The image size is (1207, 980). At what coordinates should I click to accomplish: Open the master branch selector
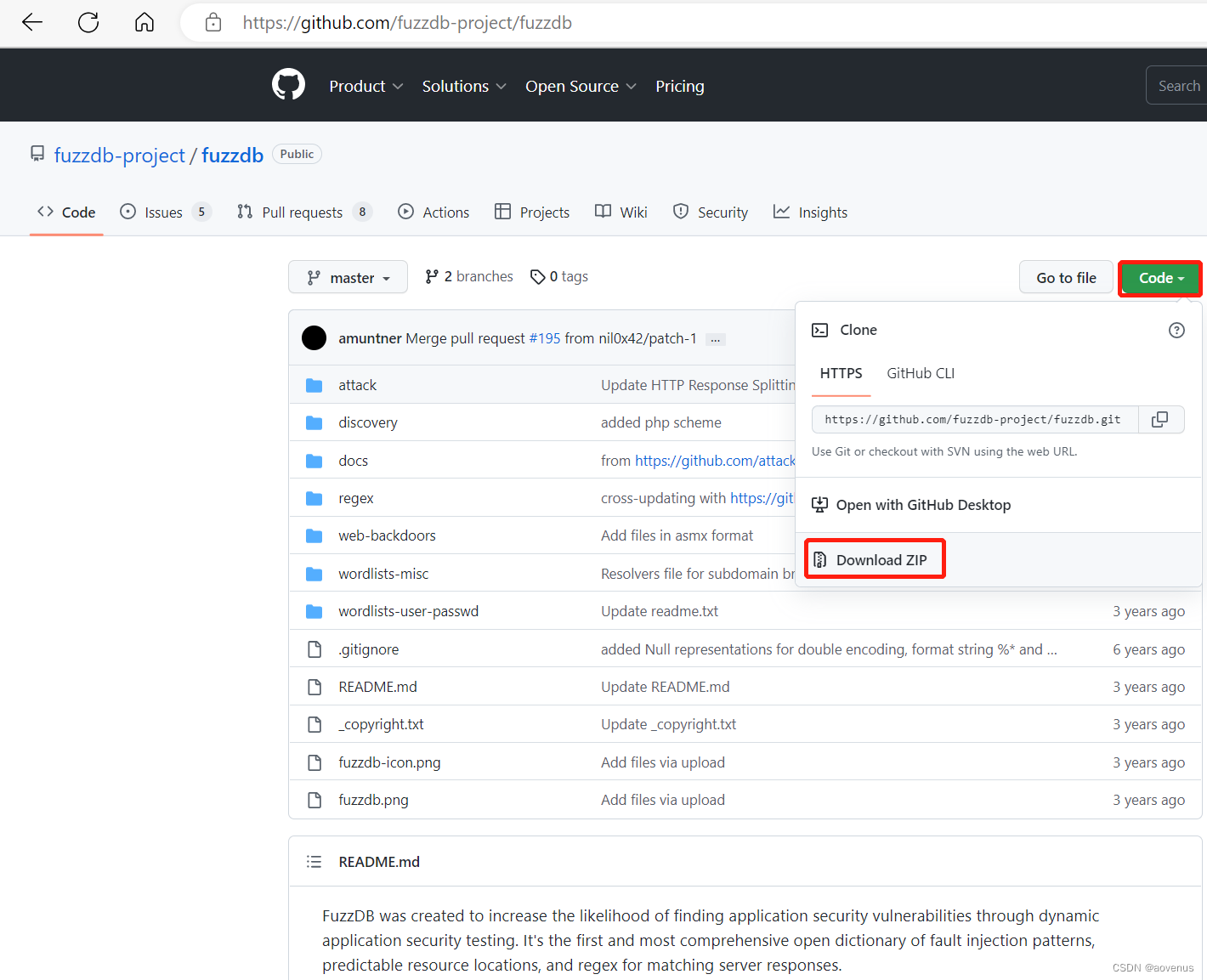coord(348,277)
